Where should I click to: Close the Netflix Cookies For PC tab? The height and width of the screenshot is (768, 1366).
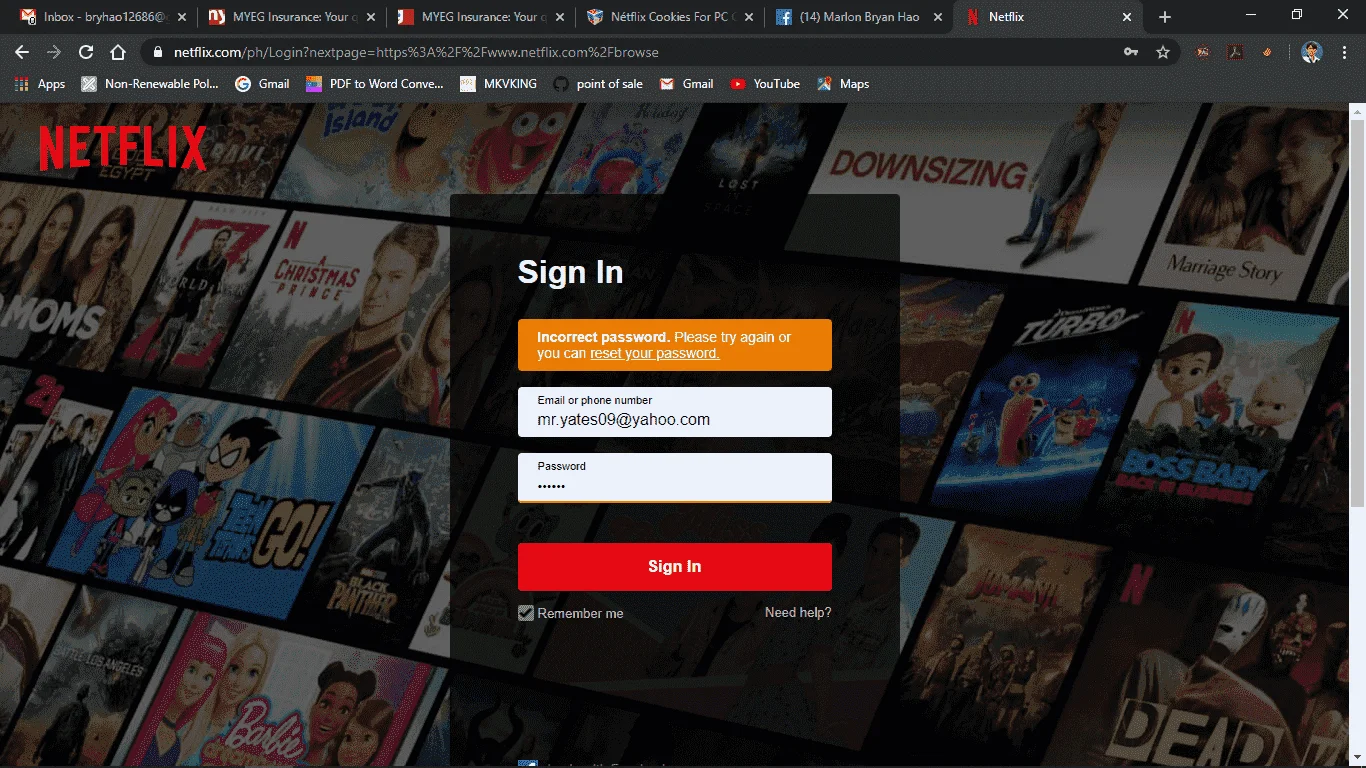pos(749,17)
